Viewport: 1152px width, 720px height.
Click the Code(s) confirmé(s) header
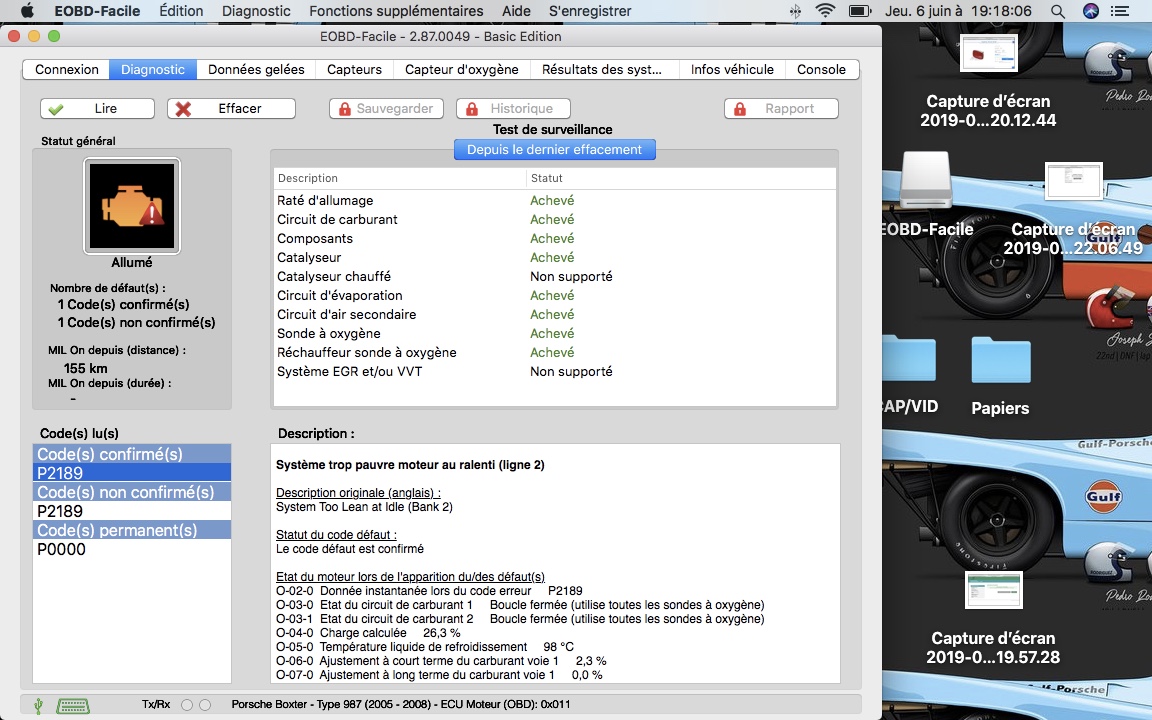tap(132, 454)
